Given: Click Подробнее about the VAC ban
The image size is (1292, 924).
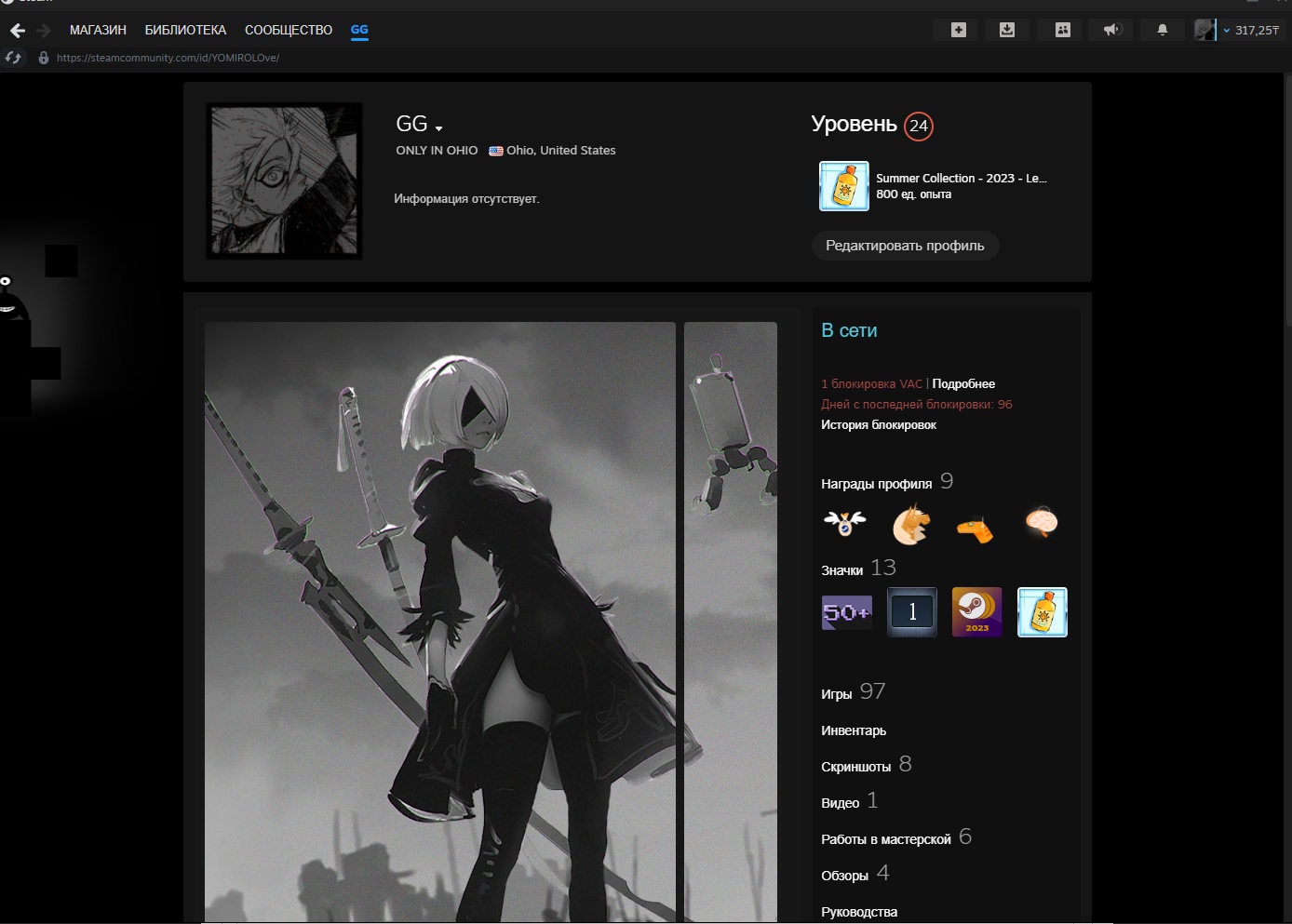Looking at the screenshot, I should coord(963,383).
